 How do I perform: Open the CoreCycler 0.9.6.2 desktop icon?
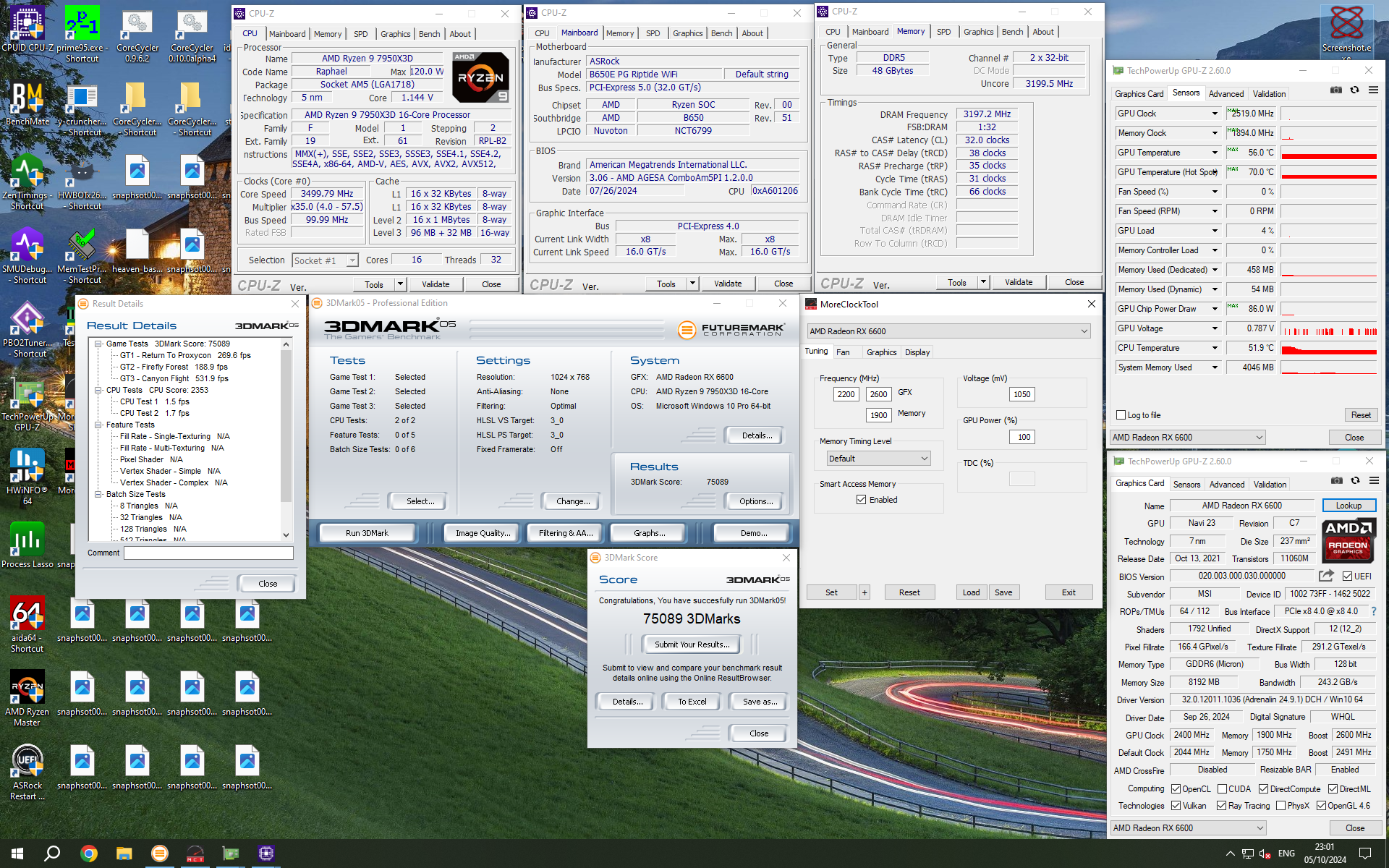[137, 33]
